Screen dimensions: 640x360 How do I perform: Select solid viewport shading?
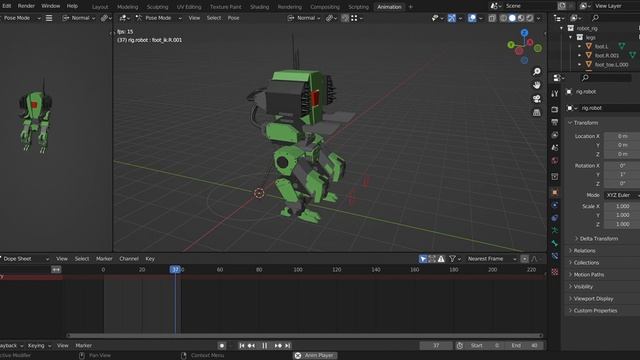click(x=512, y=18)
